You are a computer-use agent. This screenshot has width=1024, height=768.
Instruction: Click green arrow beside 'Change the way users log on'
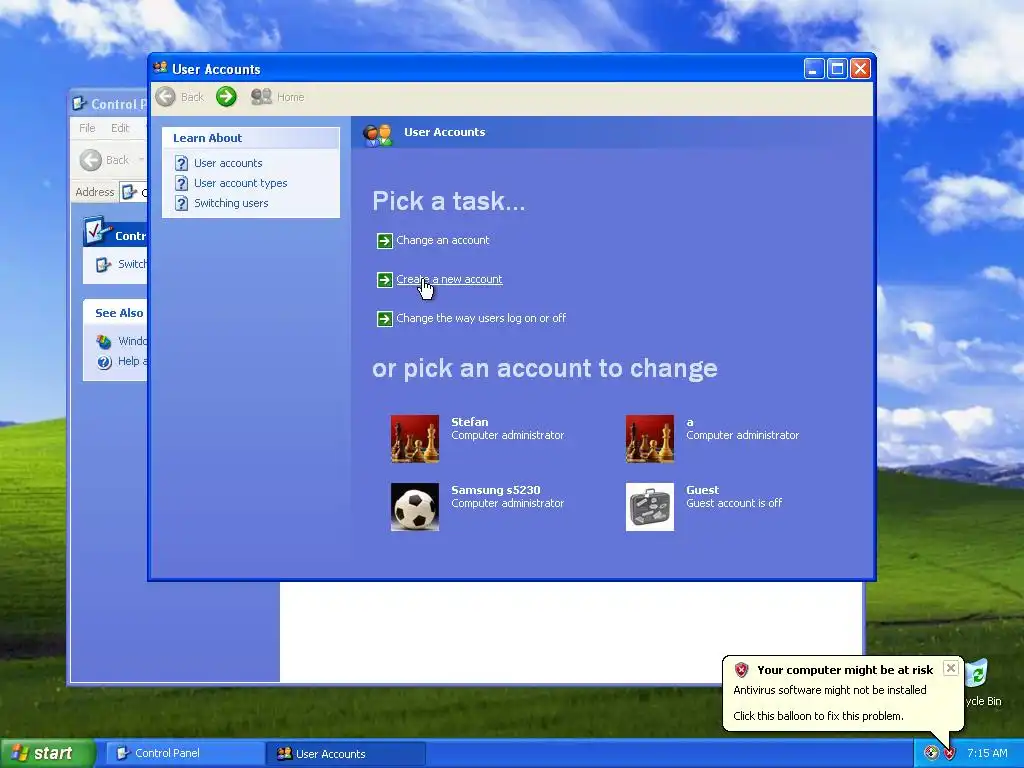click(385, 319)
